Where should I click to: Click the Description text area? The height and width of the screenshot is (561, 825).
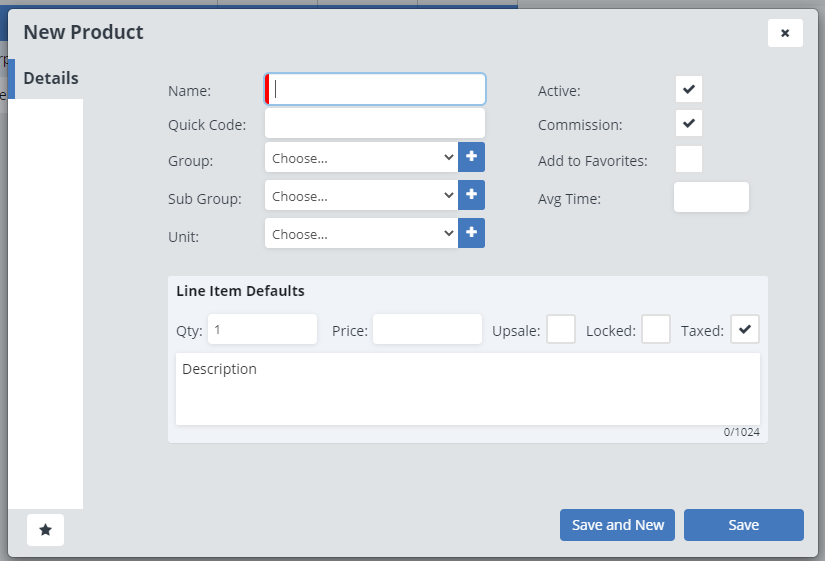(467, 388)
